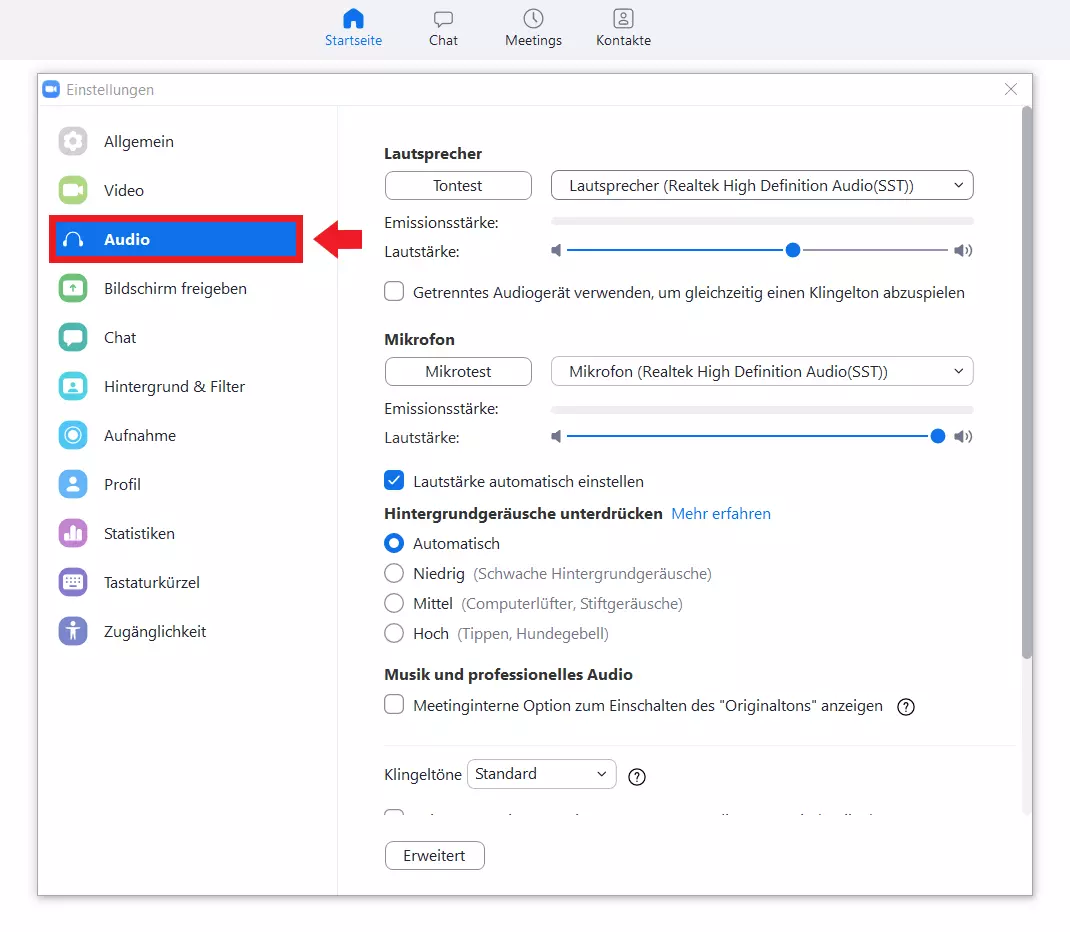Uncheck Lautstärke automatisch einstellen
The height and width of the screenshot is (932, 1070).
pos(394,481)
